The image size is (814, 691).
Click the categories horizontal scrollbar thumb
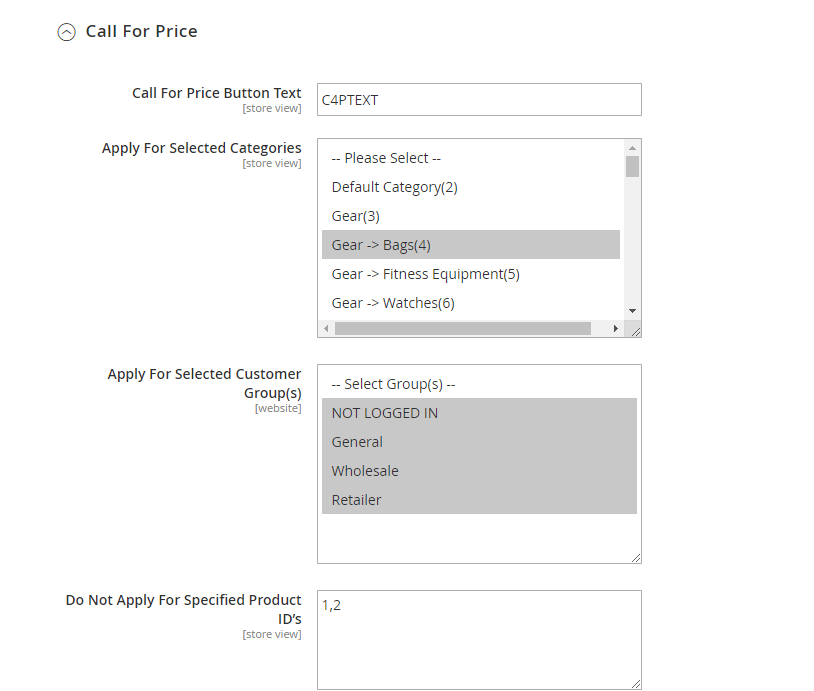click(463, 329)
